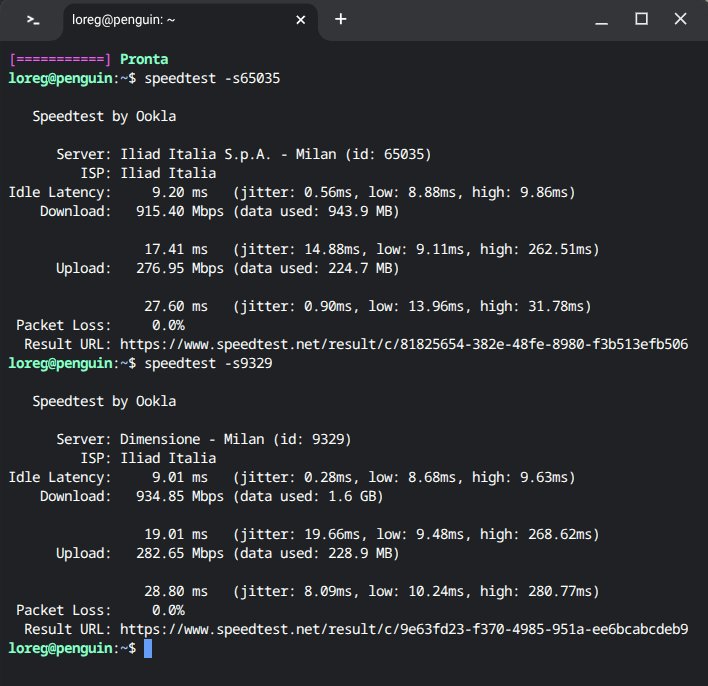Open the Result URL ending in efb506
Viewport: 708px width, 686px height.
point(403,344)
